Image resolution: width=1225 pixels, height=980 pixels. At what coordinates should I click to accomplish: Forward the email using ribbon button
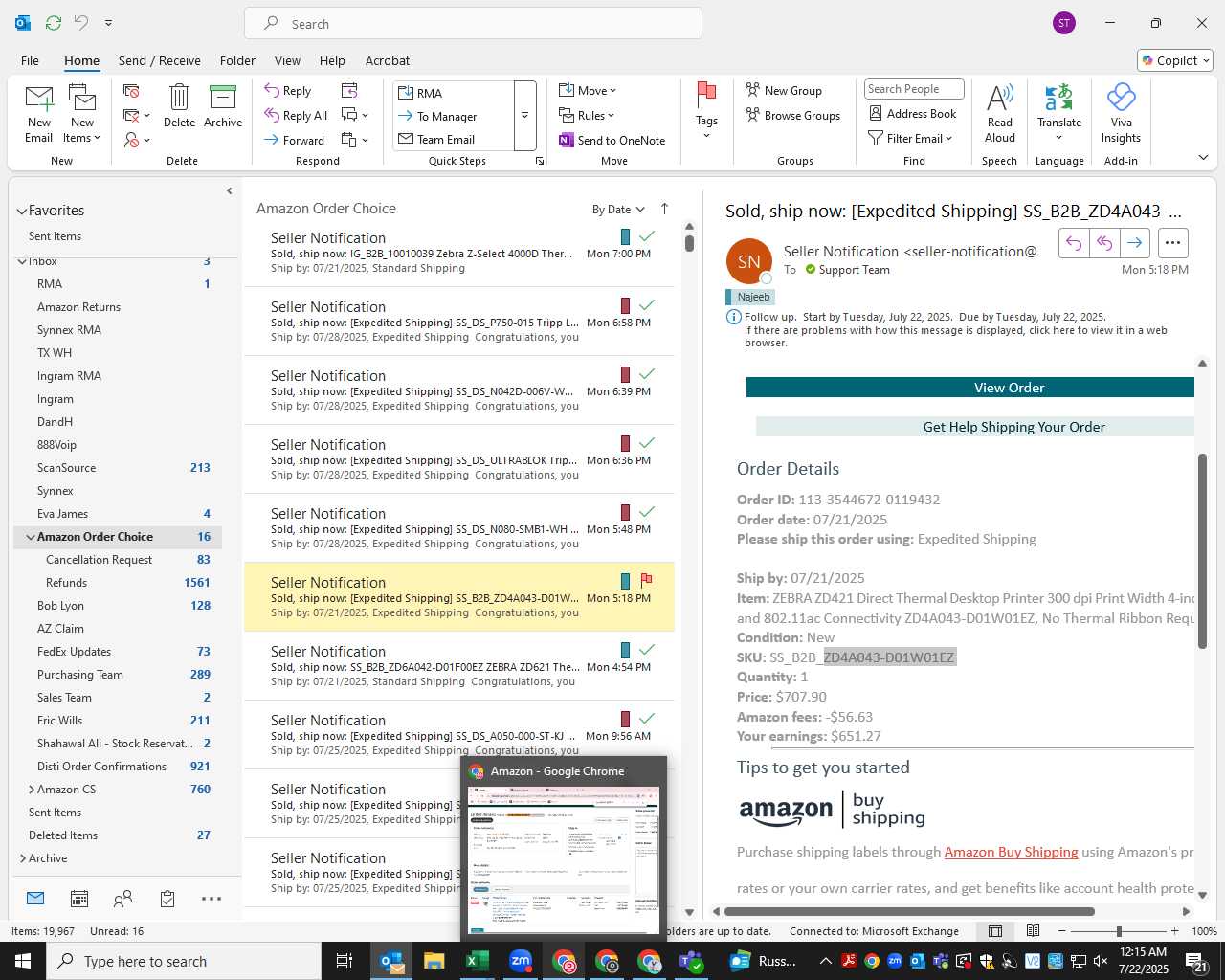[295, 140]
